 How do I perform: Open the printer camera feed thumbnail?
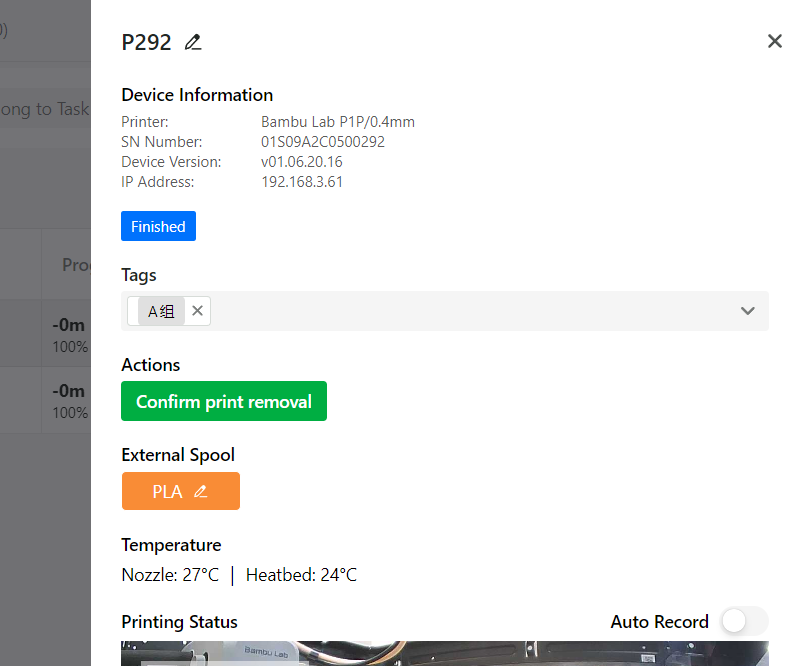coord(445,653)
